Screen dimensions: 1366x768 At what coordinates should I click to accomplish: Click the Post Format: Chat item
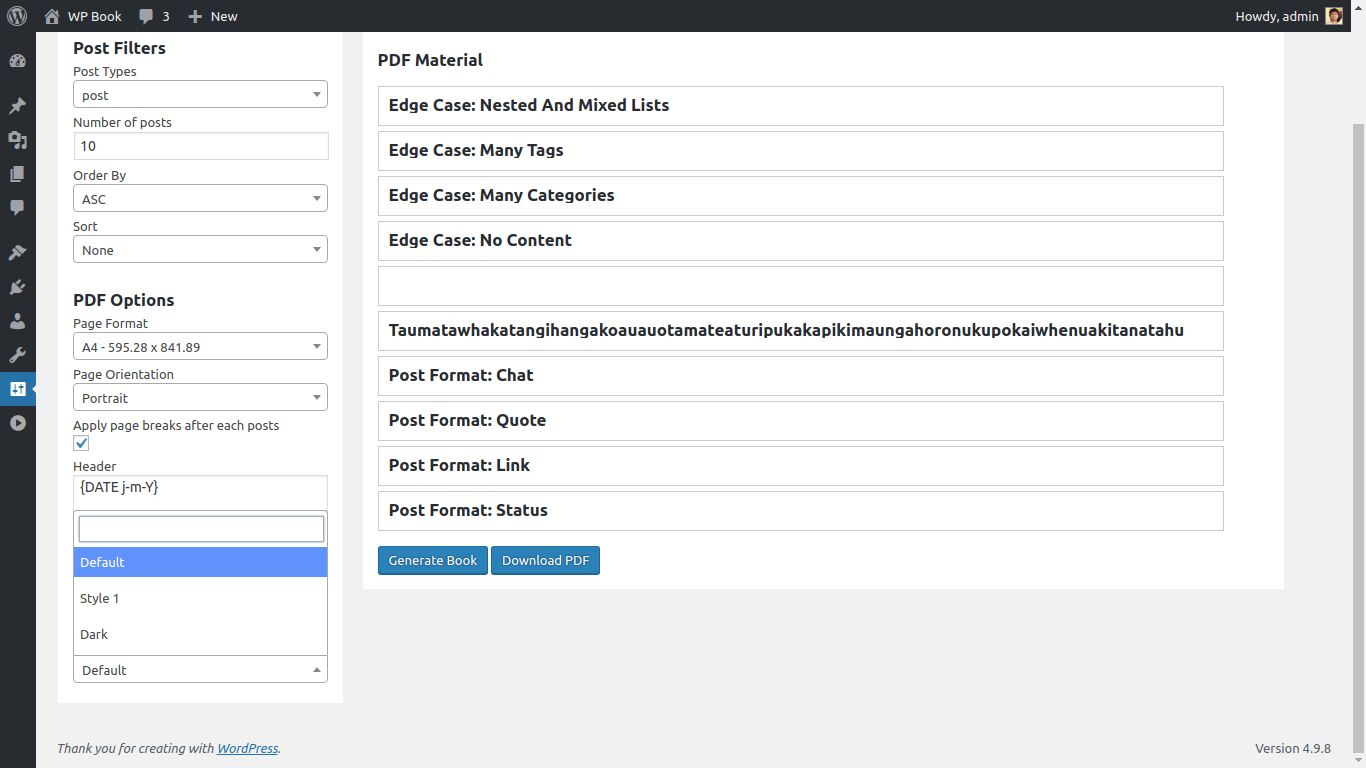[800, 376]
